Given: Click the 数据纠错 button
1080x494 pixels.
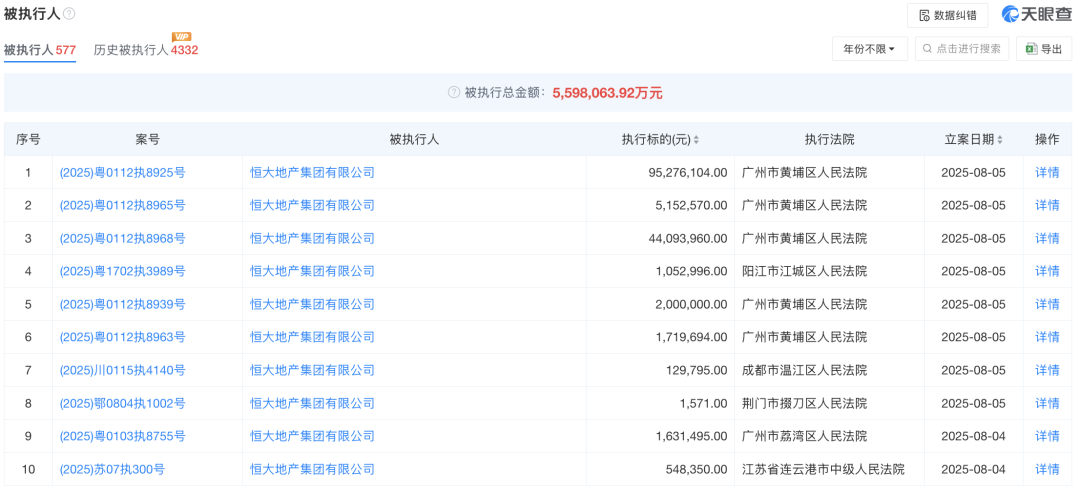Looking at the screenshot, I should point(947,15).
